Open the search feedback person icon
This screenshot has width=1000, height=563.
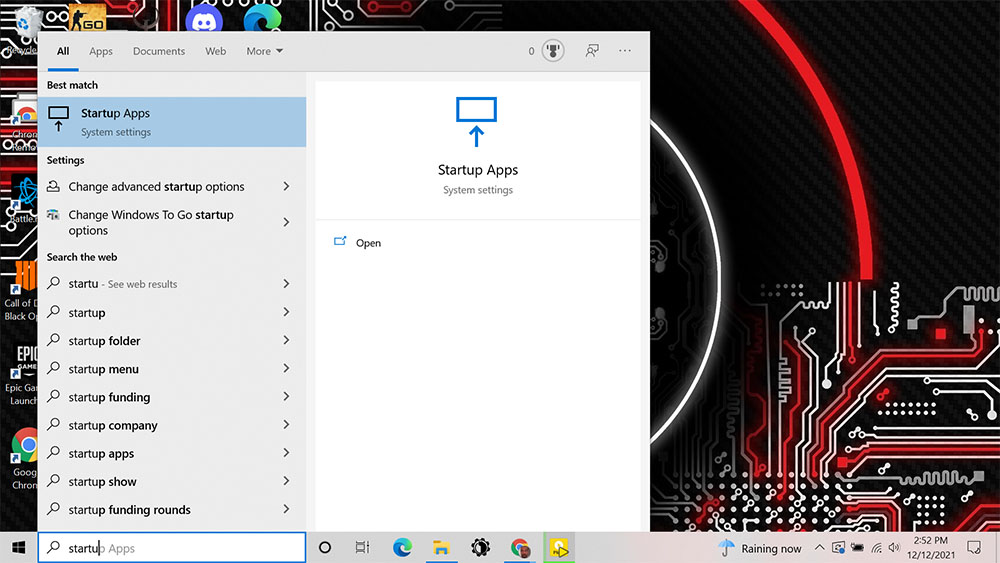click(x=592, y=50)
